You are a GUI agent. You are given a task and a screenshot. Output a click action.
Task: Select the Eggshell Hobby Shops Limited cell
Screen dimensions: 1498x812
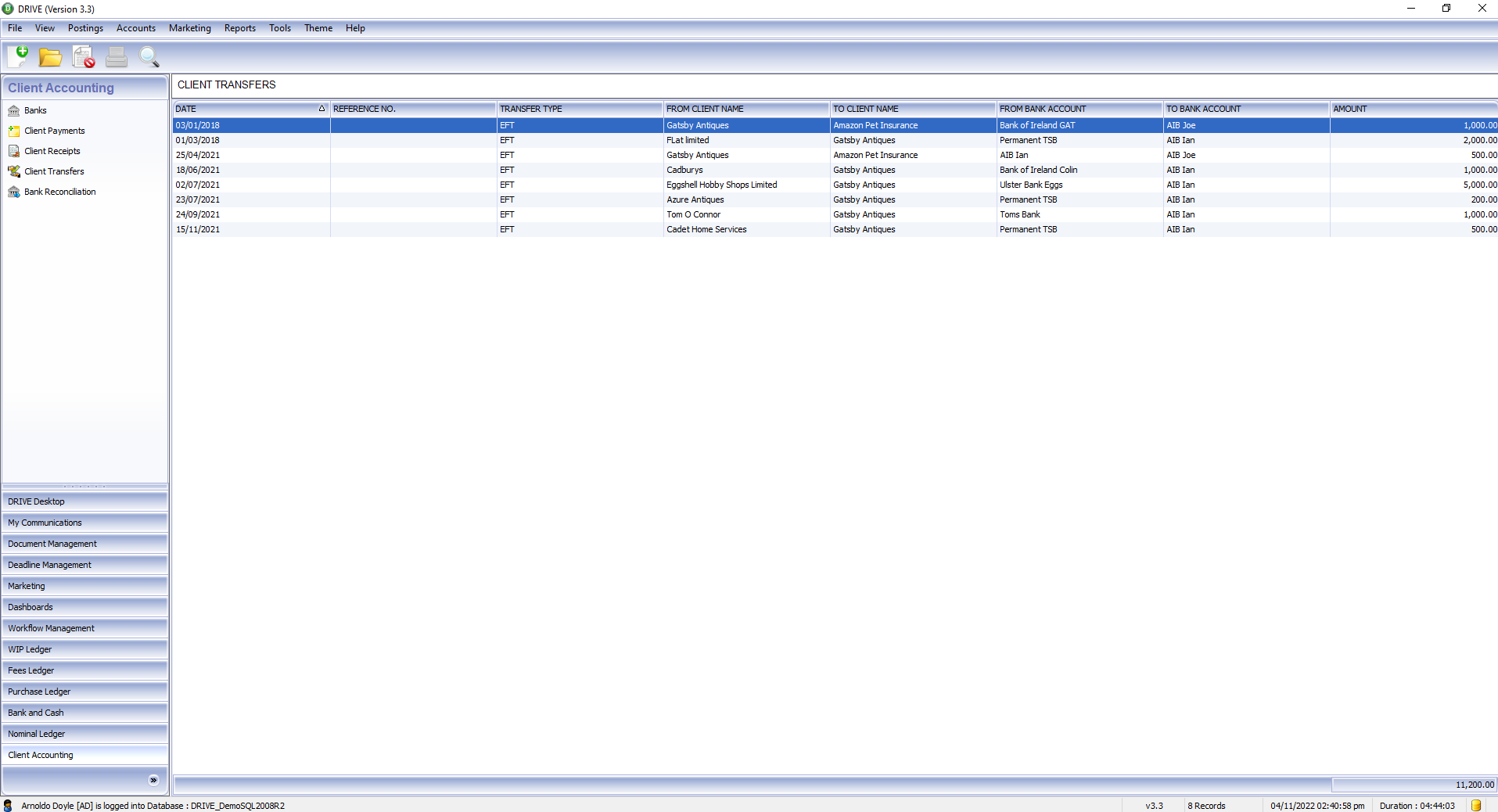(746, 185)
